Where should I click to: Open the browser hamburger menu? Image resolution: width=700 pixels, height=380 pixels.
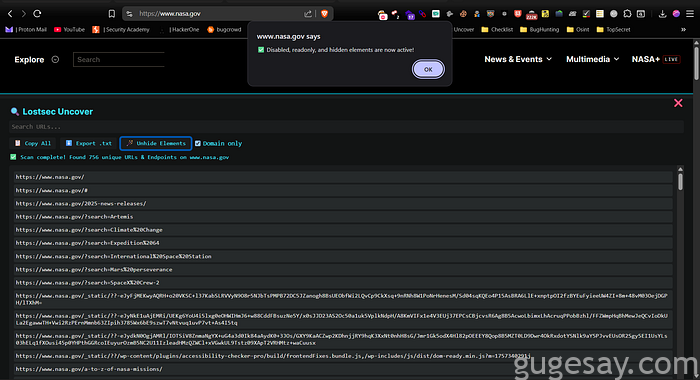coord(690,14)
